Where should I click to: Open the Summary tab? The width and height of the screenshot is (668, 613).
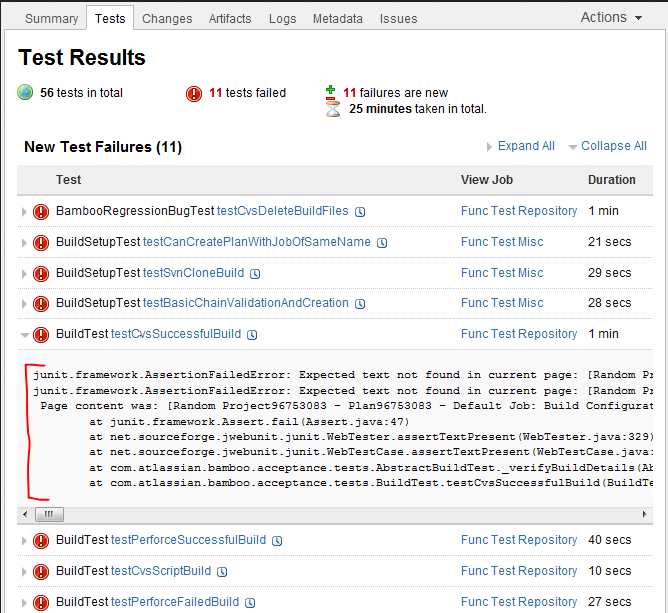pos(52,19)
